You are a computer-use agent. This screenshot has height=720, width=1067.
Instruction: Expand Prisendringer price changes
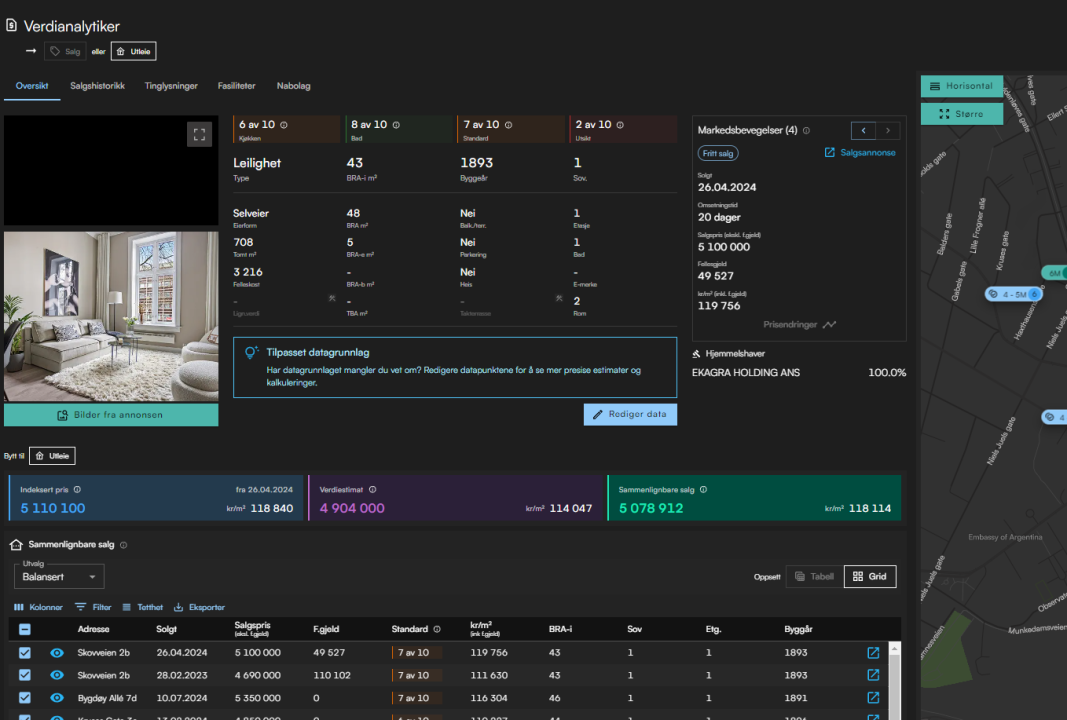click(x=799, y=325)
